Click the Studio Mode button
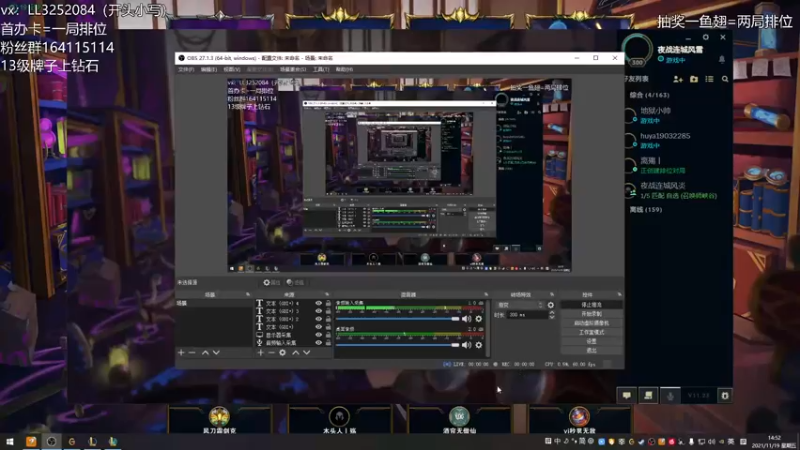The width and height of the screenshot is (800, 450). [x=591, y=332]
